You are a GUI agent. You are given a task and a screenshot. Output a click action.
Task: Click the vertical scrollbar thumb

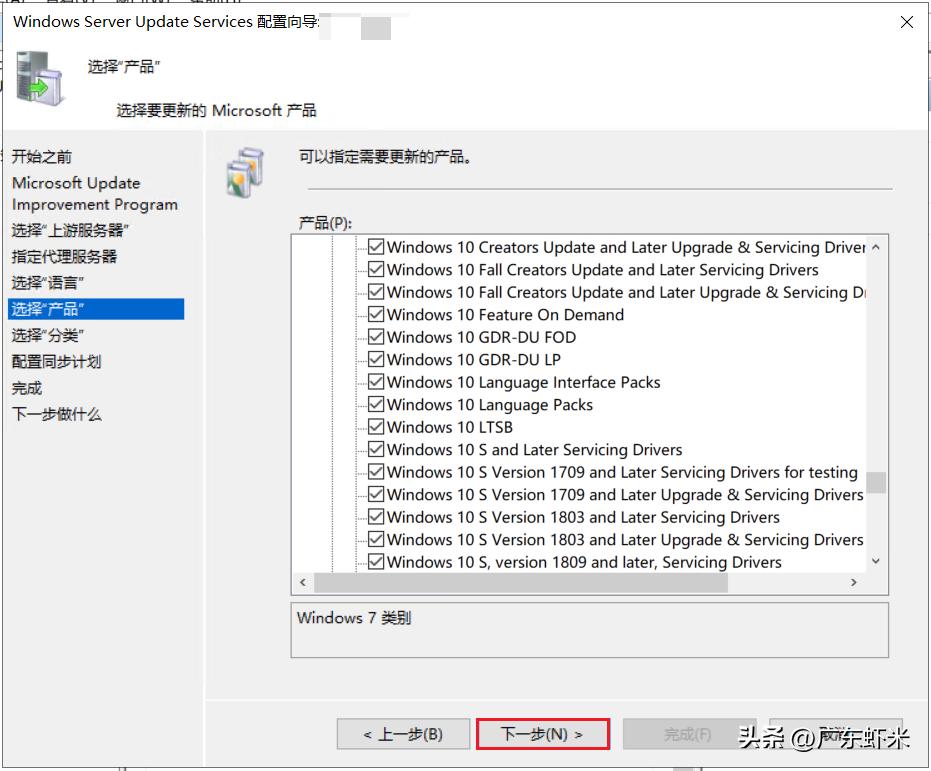pyautogui.click(x=876, y=483)
